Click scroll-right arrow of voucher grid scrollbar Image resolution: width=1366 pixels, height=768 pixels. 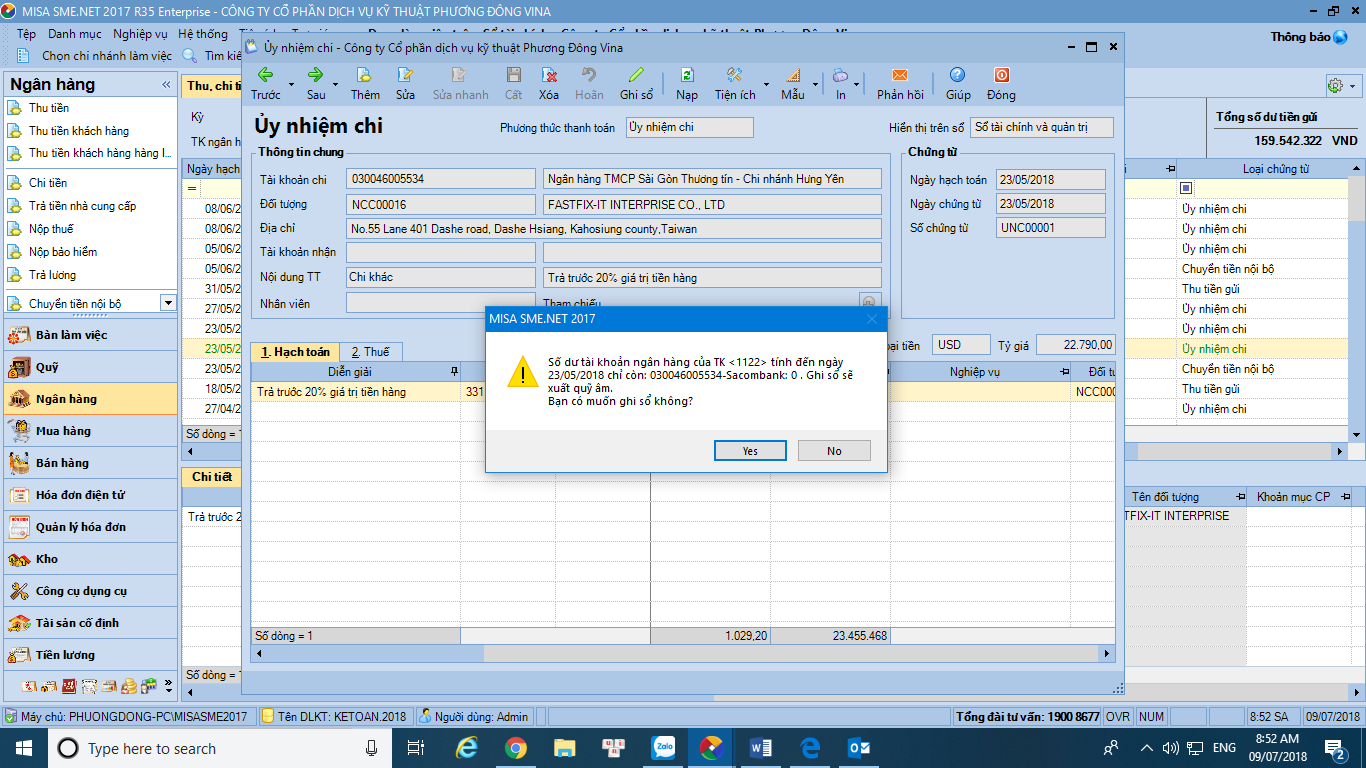click(1107, 654)
